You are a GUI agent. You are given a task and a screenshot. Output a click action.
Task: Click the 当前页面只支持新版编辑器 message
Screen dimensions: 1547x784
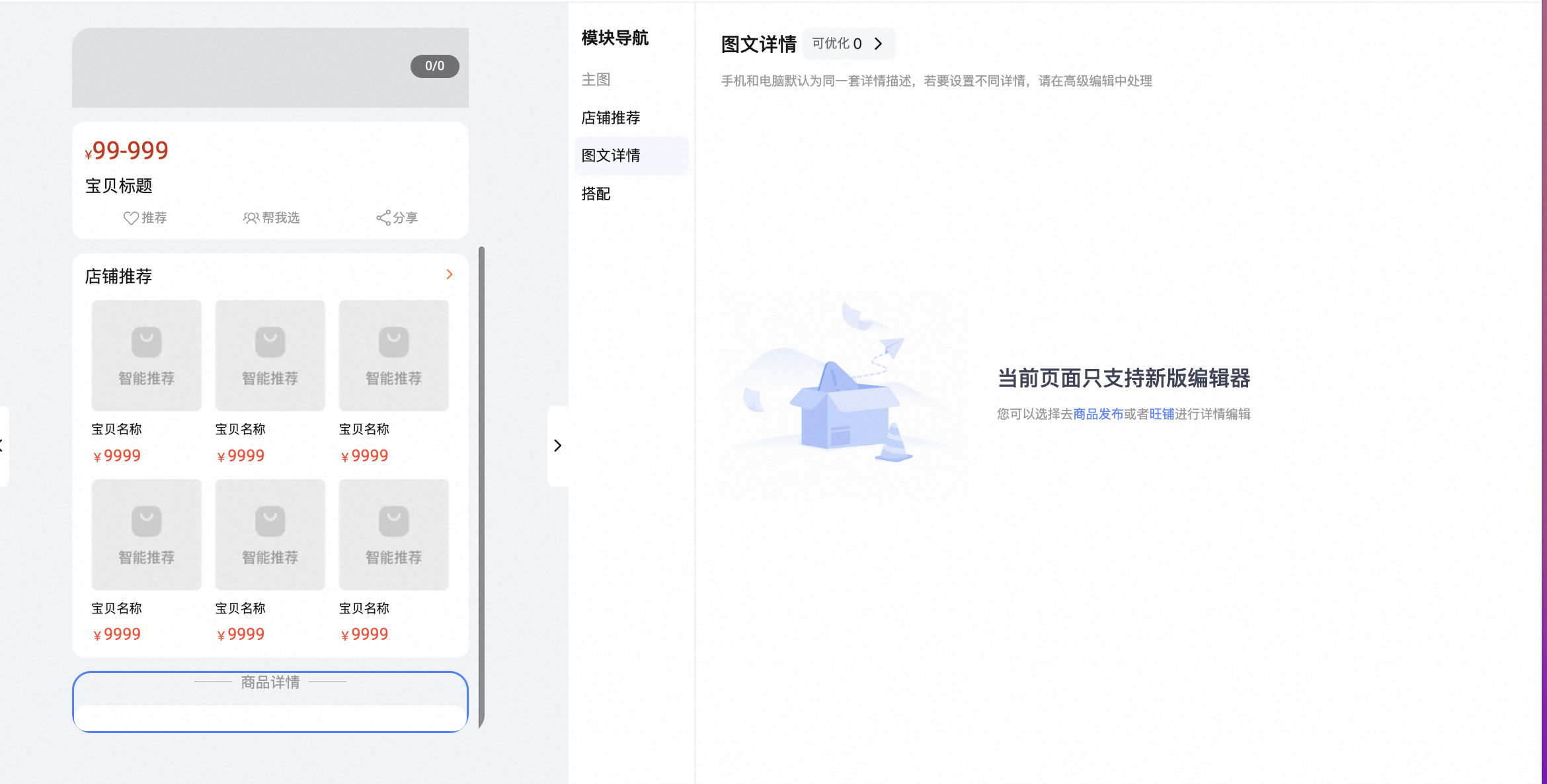[1123, 378]
